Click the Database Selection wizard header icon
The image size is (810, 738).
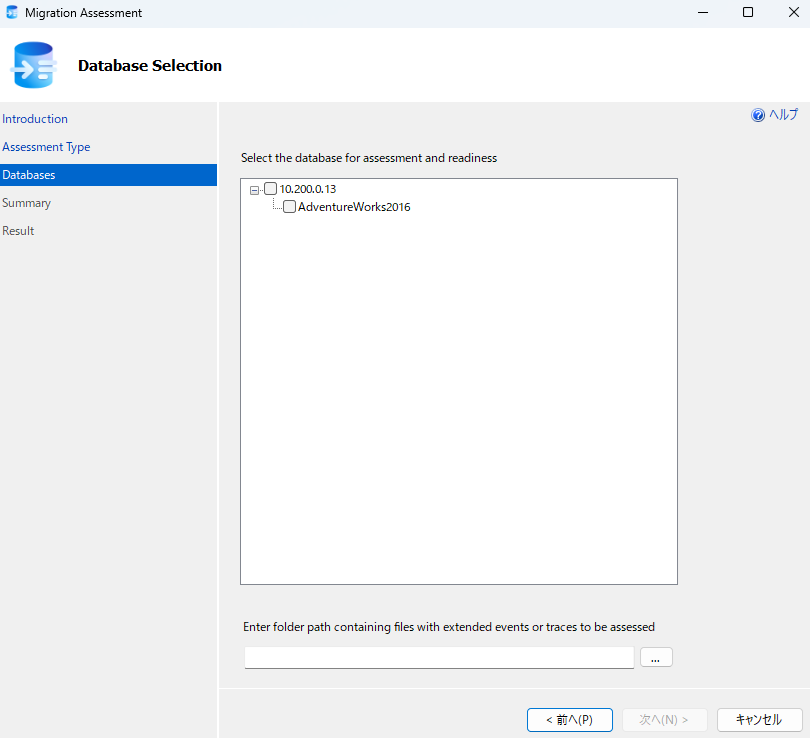pos(33,65)
